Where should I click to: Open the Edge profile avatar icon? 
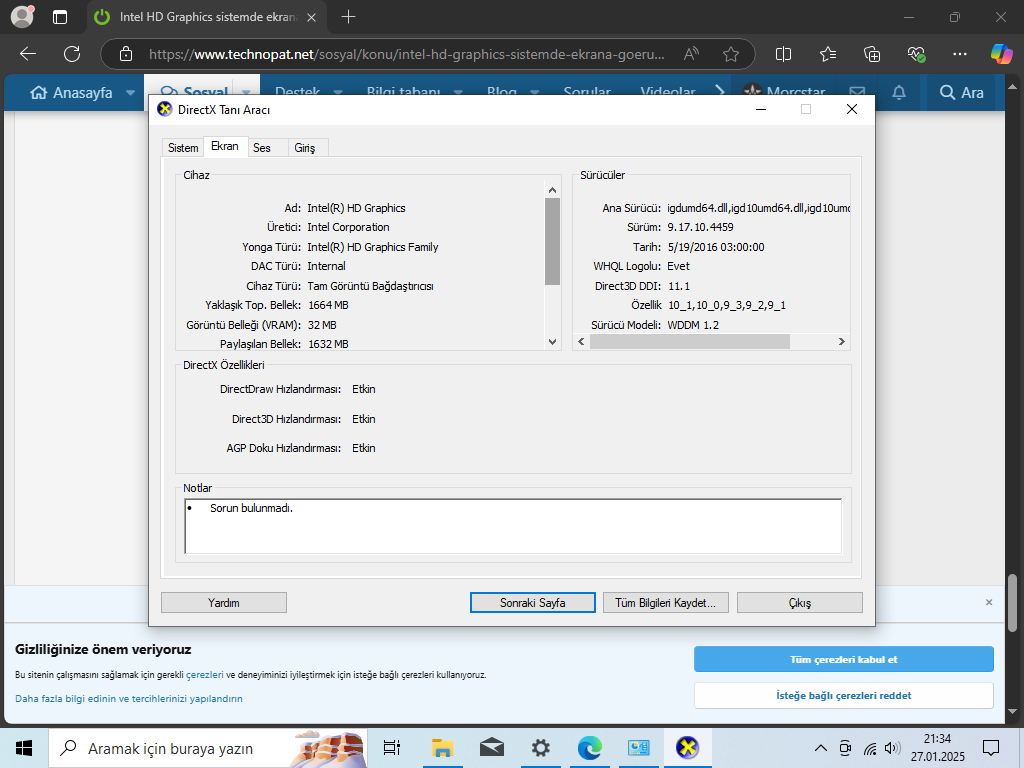pos(22,17)
